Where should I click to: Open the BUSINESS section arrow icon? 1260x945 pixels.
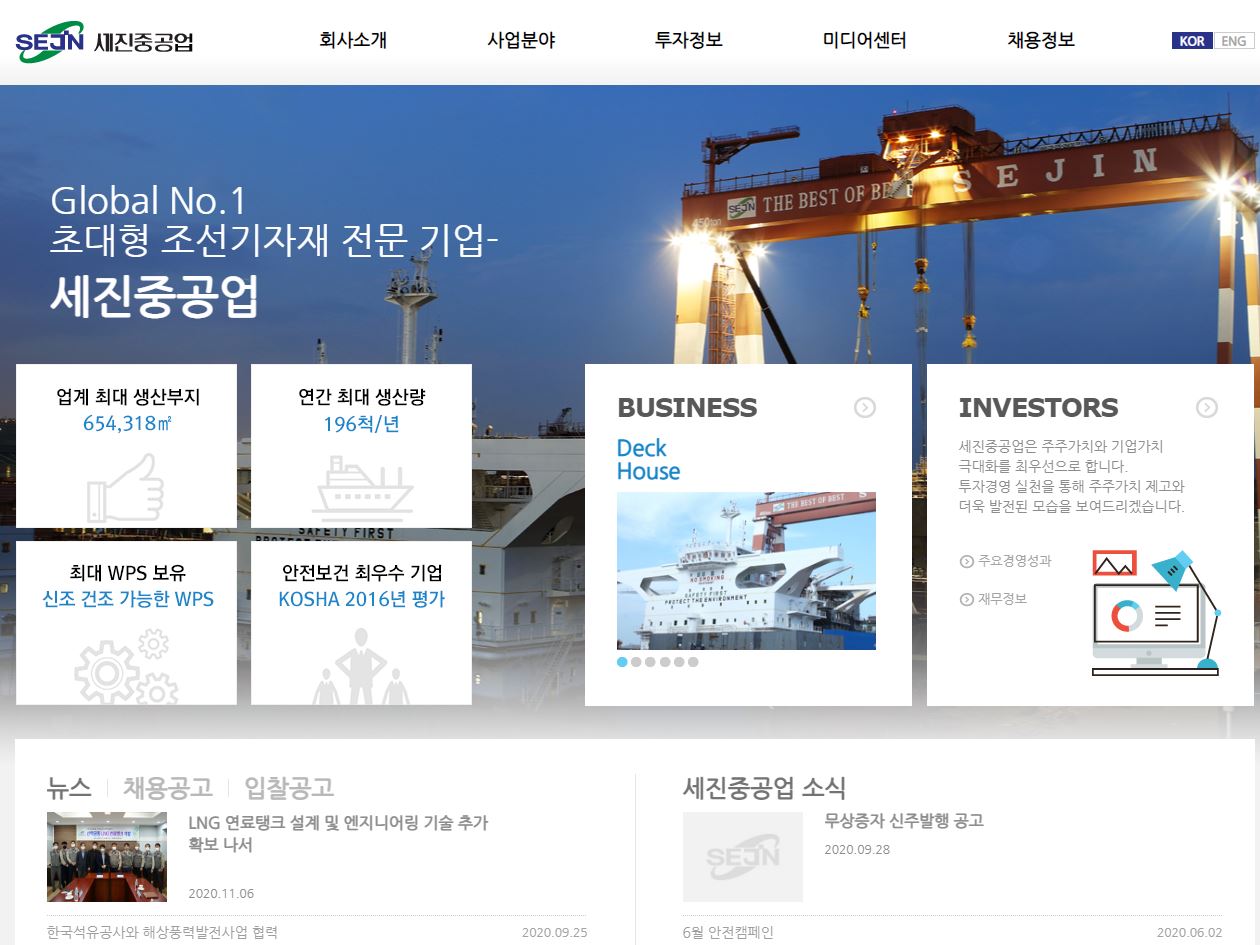(x=865, y=407)
